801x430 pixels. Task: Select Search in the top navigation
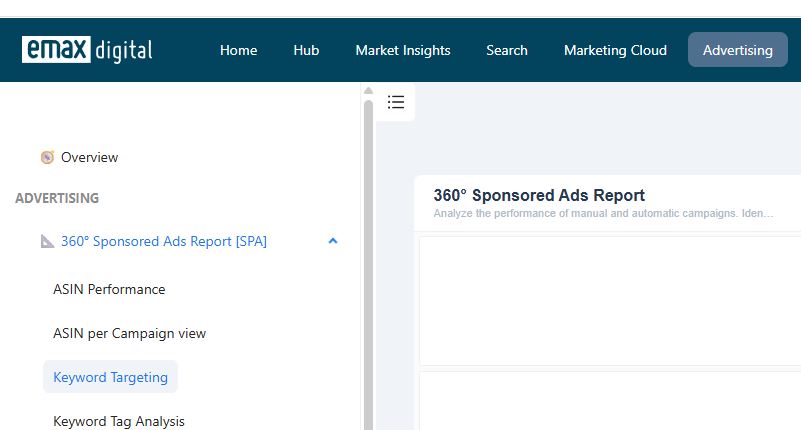(507, 50)
